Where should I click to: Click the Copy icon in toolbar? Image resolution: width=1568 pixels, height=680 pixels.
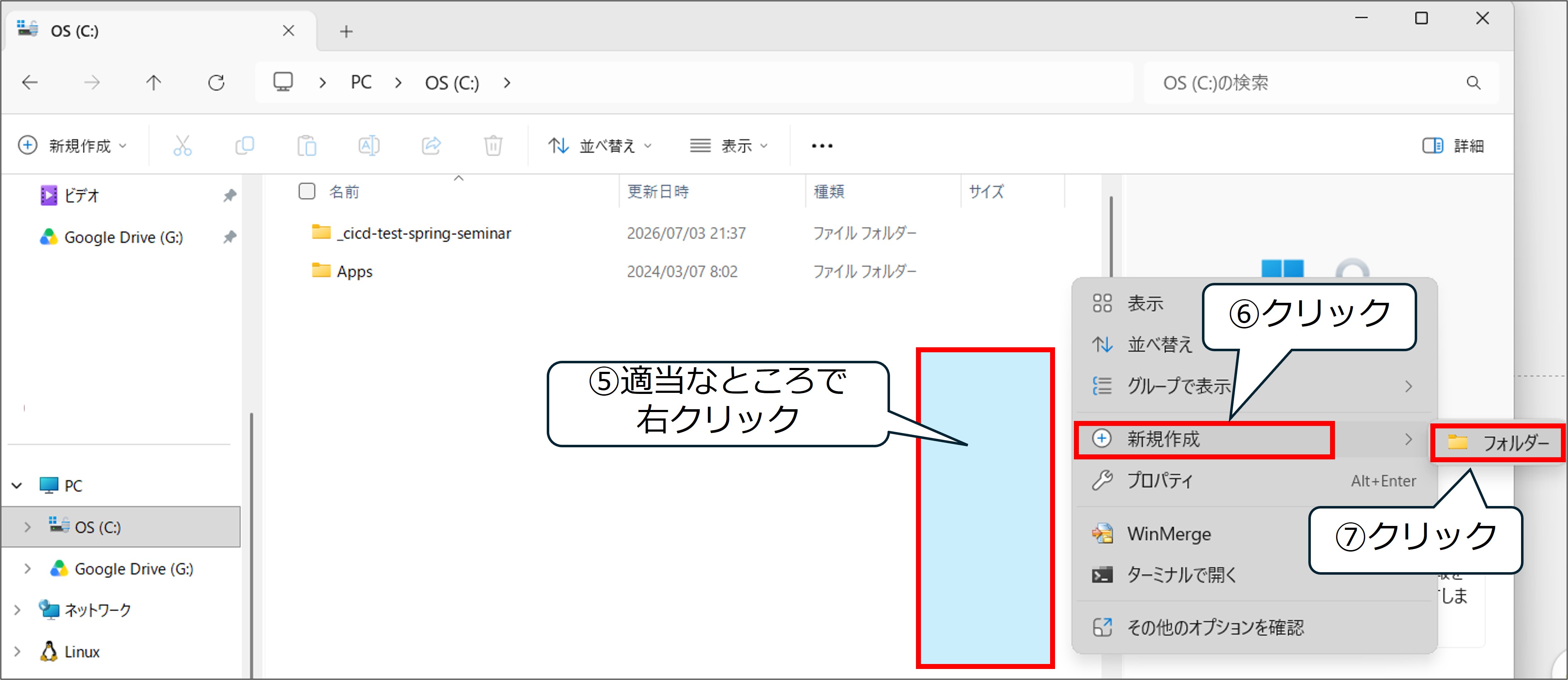tap(245, 146)
